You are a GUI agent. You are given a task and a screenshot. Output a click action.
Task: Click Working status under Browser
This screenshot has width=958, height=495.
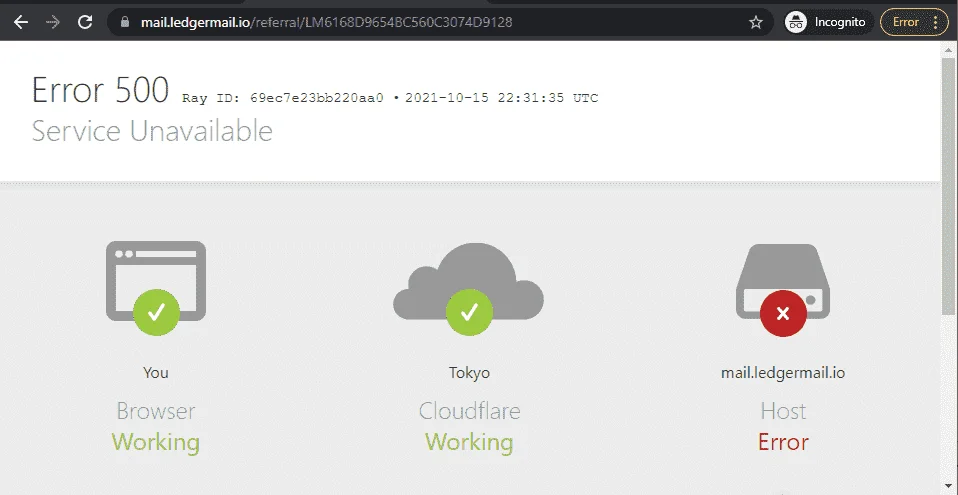[x=156, y=442]
